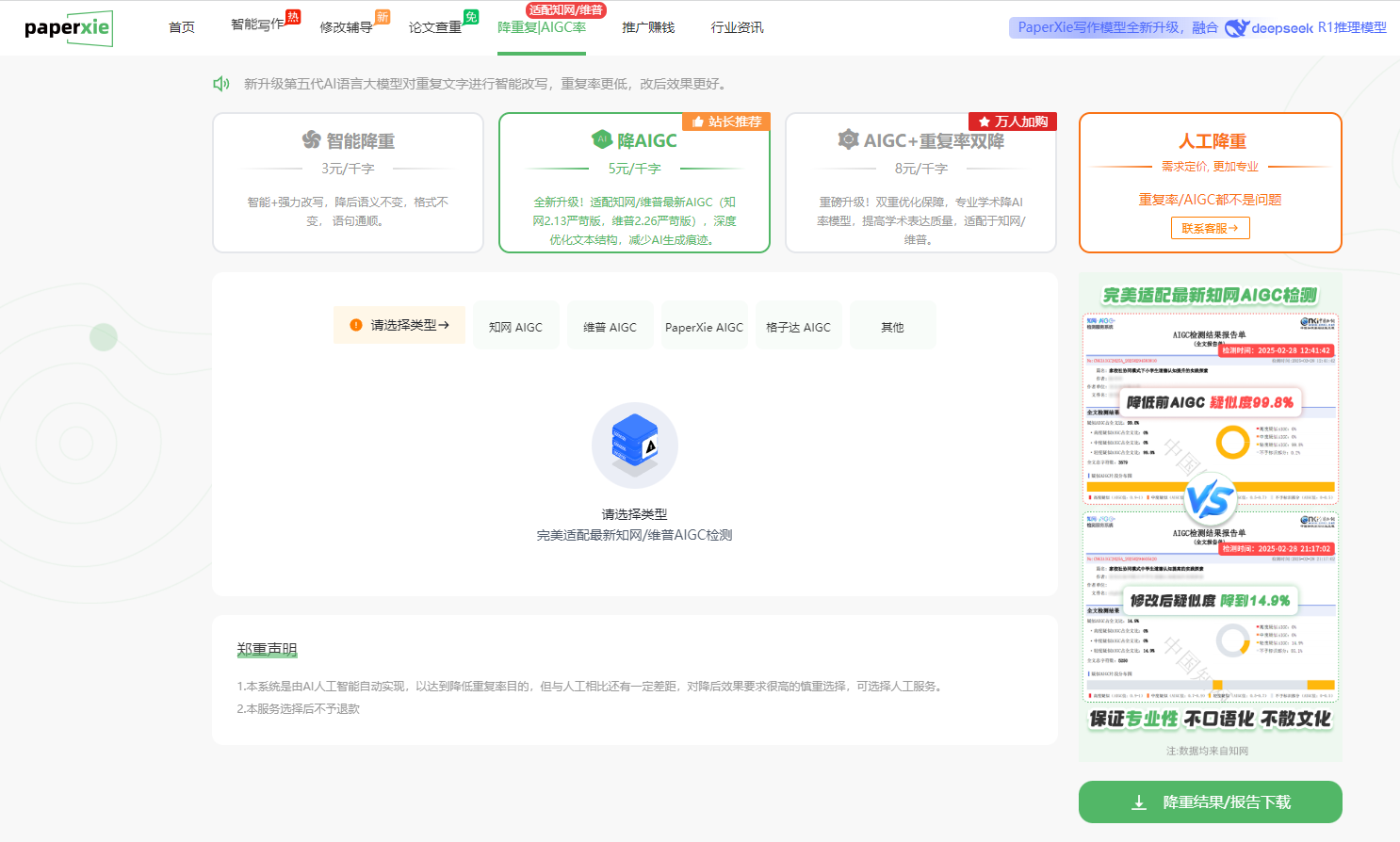Choose the PaperXie AIGC type

coord(704,326)
